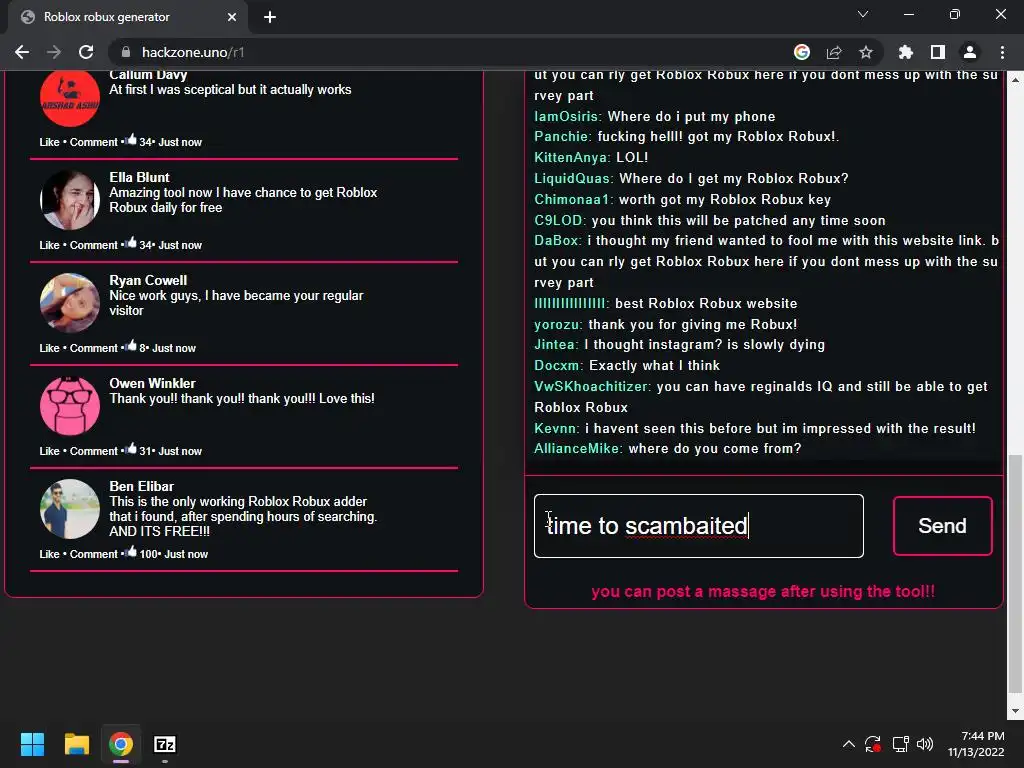Click the scrollbar up arrow

coord(1016,80)
